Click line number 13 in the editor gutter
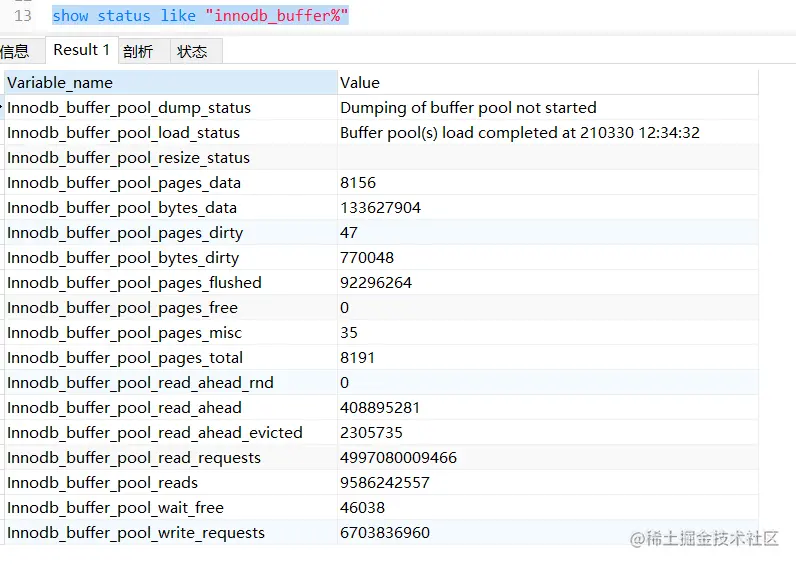796x565 pixels. pyautogui.click(x=23, y=16)
